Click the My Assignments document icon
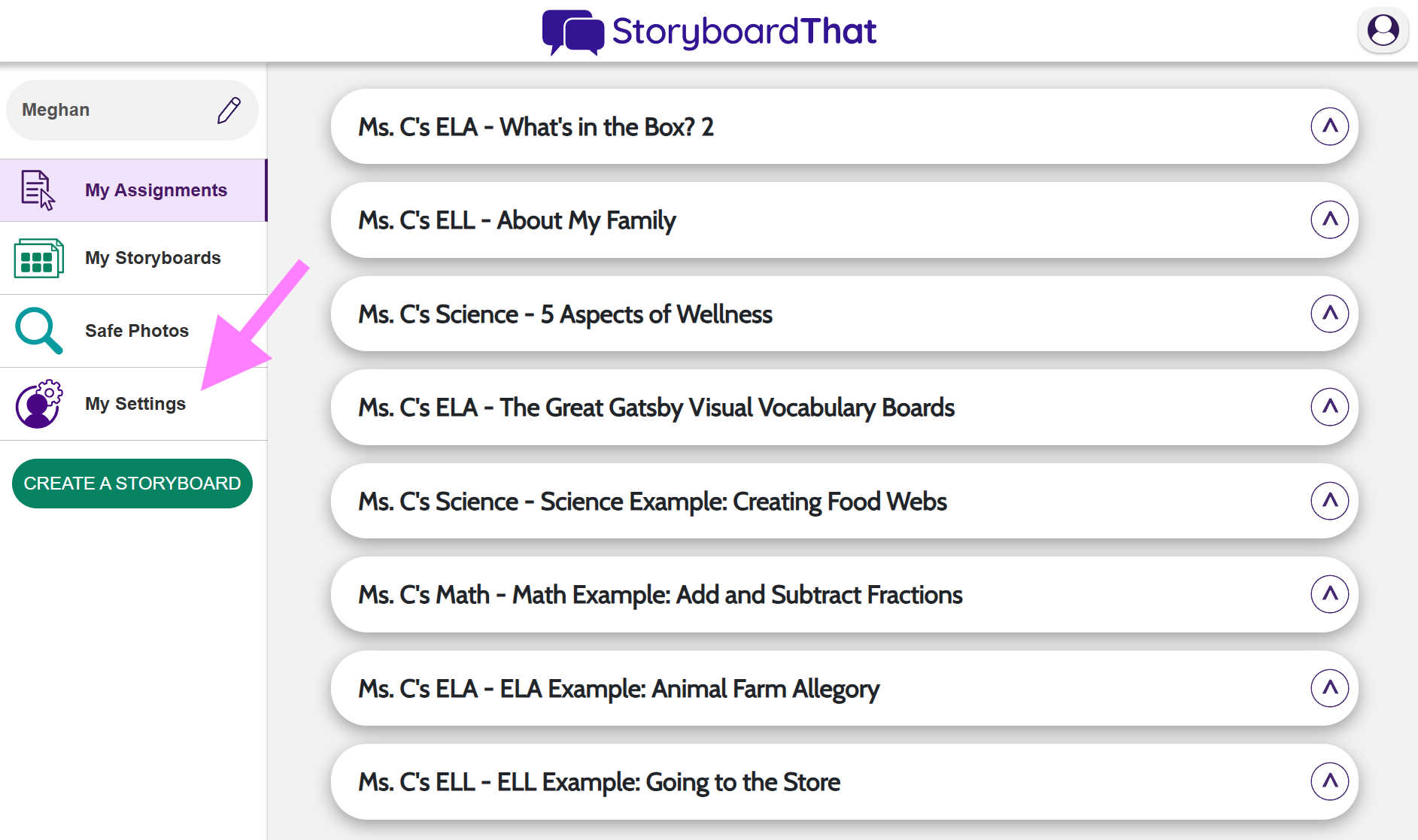The width and height of the screenshot is (1418, 840). [38, 190]
